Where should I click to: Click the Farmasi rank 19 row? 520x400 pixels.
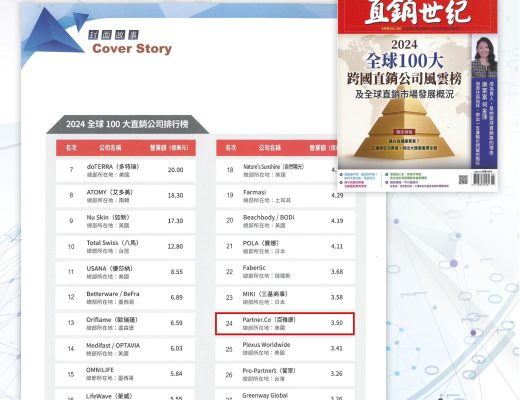(285, 196)
